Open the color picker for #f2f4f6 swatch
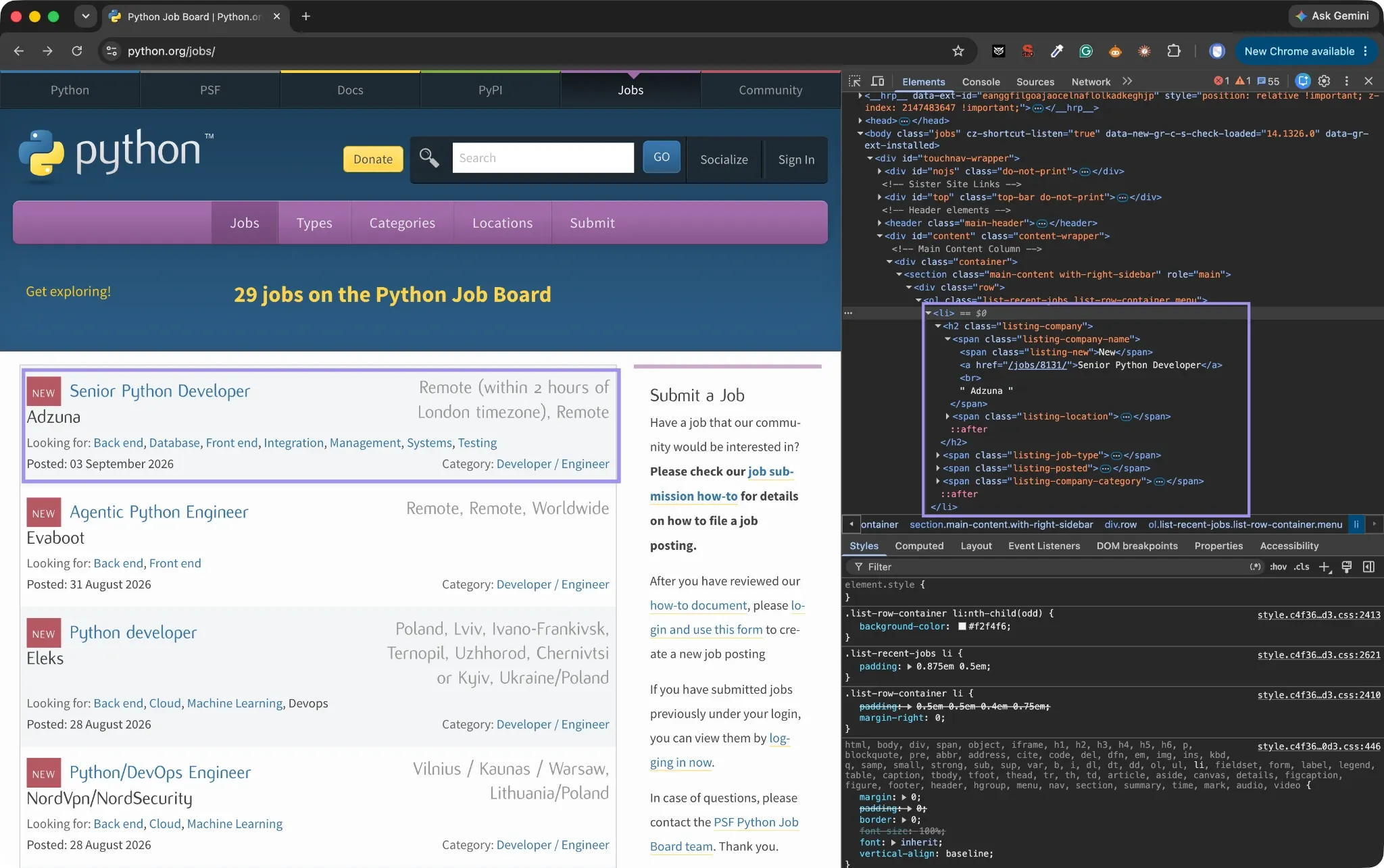1384x868 pixels. click(962, 627)
